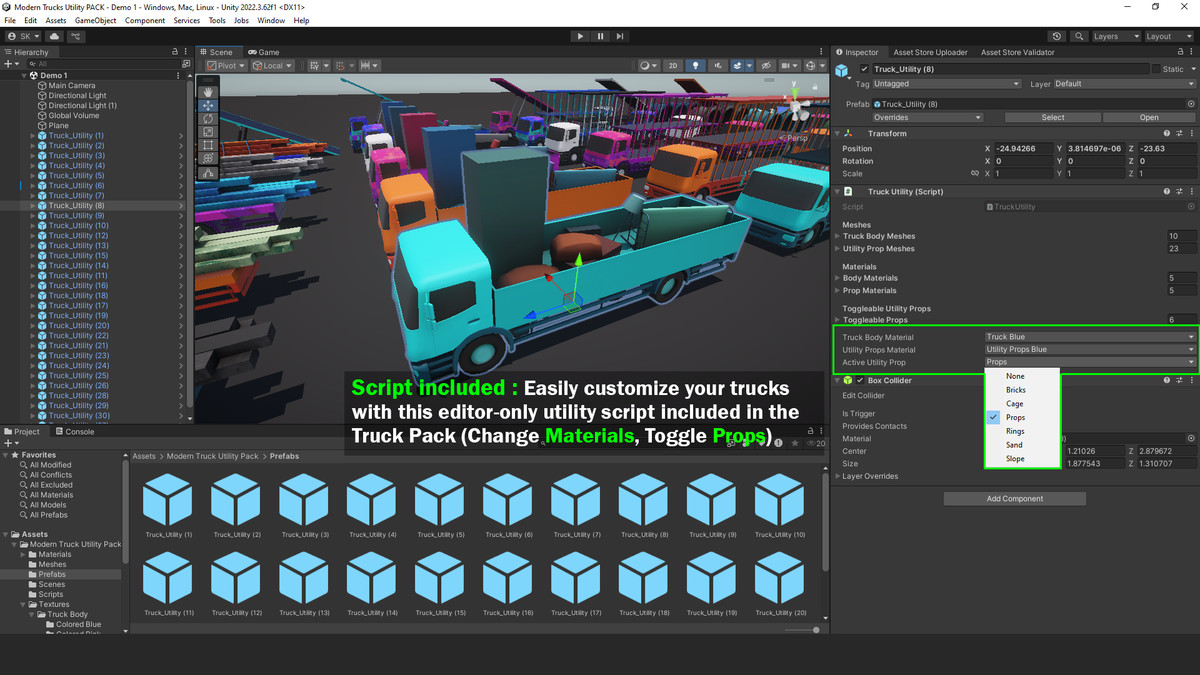This screenshot has height=675, width=1200.
Task: Open the Window menu
Action: [x=271, y=20]
